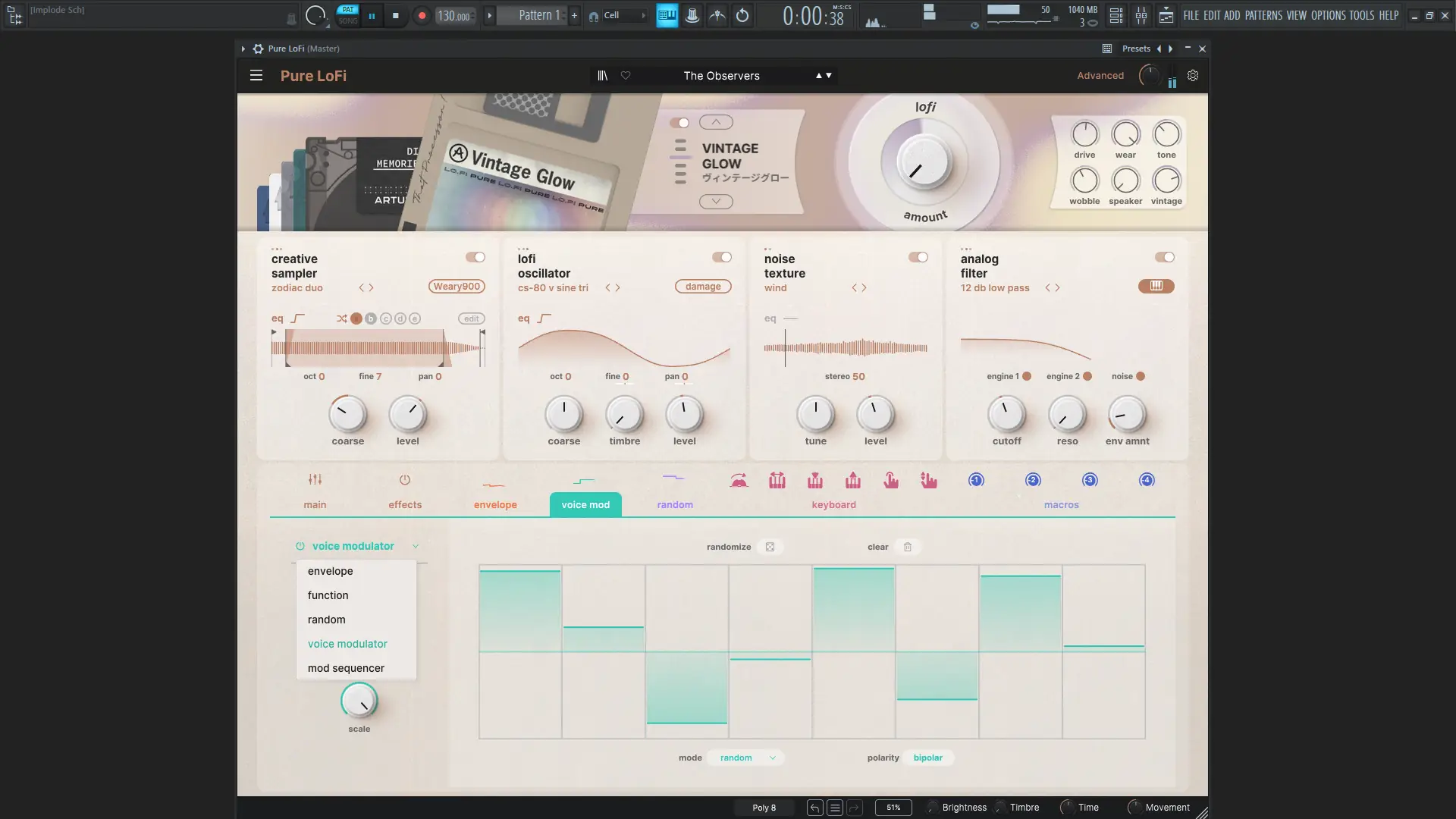Toggle the creative sampler on/off switch
This screenshot has width=1456, height=819.
[x=475, y=257]
